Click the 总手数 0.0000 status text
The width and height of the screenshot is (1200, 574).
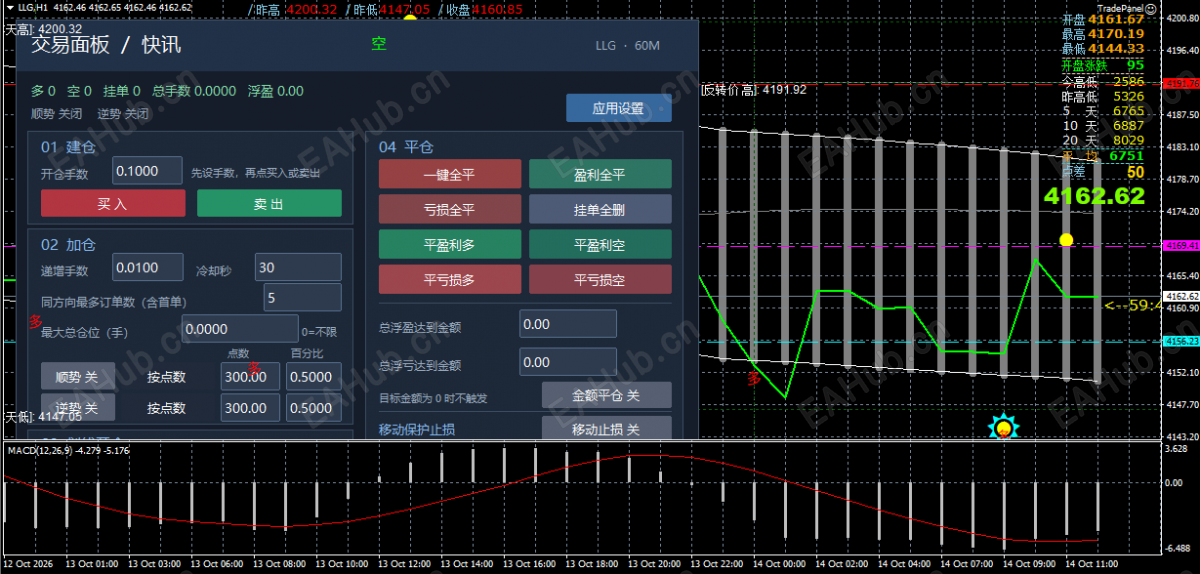pos(194,91)
